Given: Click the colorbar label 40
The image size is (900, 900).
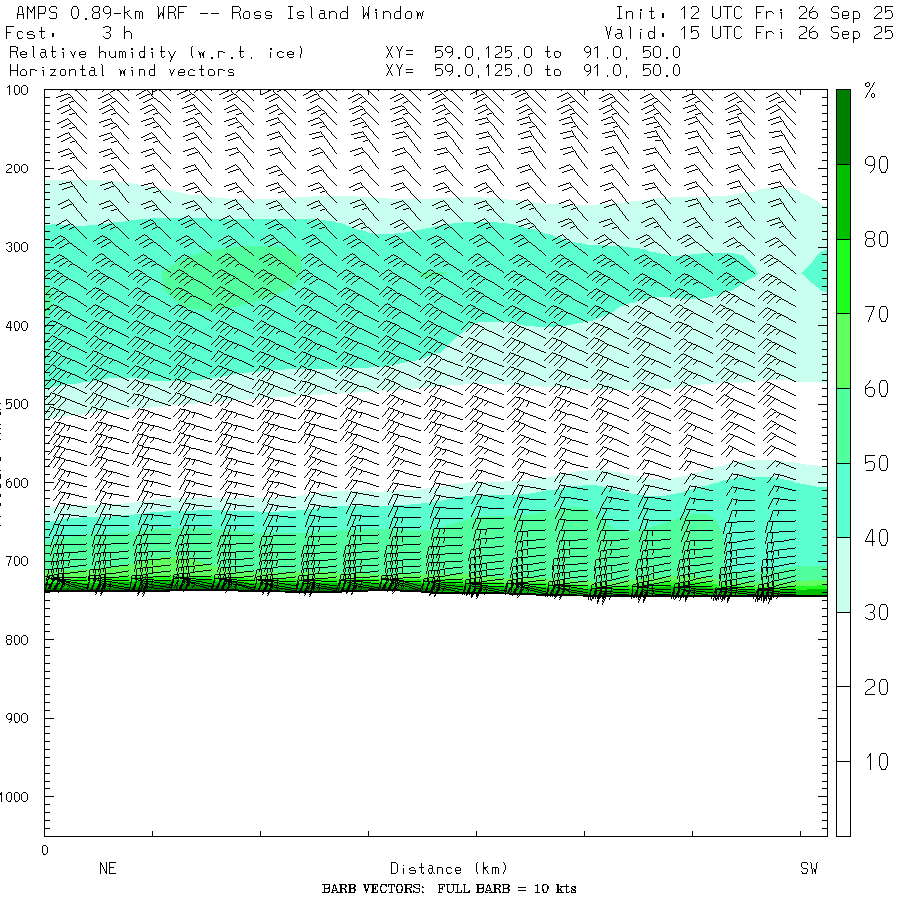Looking at the screenshot, I should [x=876, y=538].
